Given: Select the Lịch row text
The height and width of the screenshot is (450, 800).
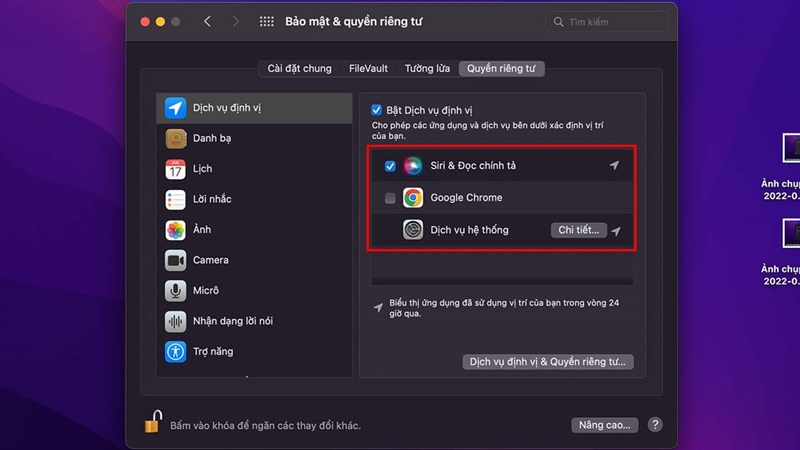Looking at the screenshot, I should click(x=203, y=169).
